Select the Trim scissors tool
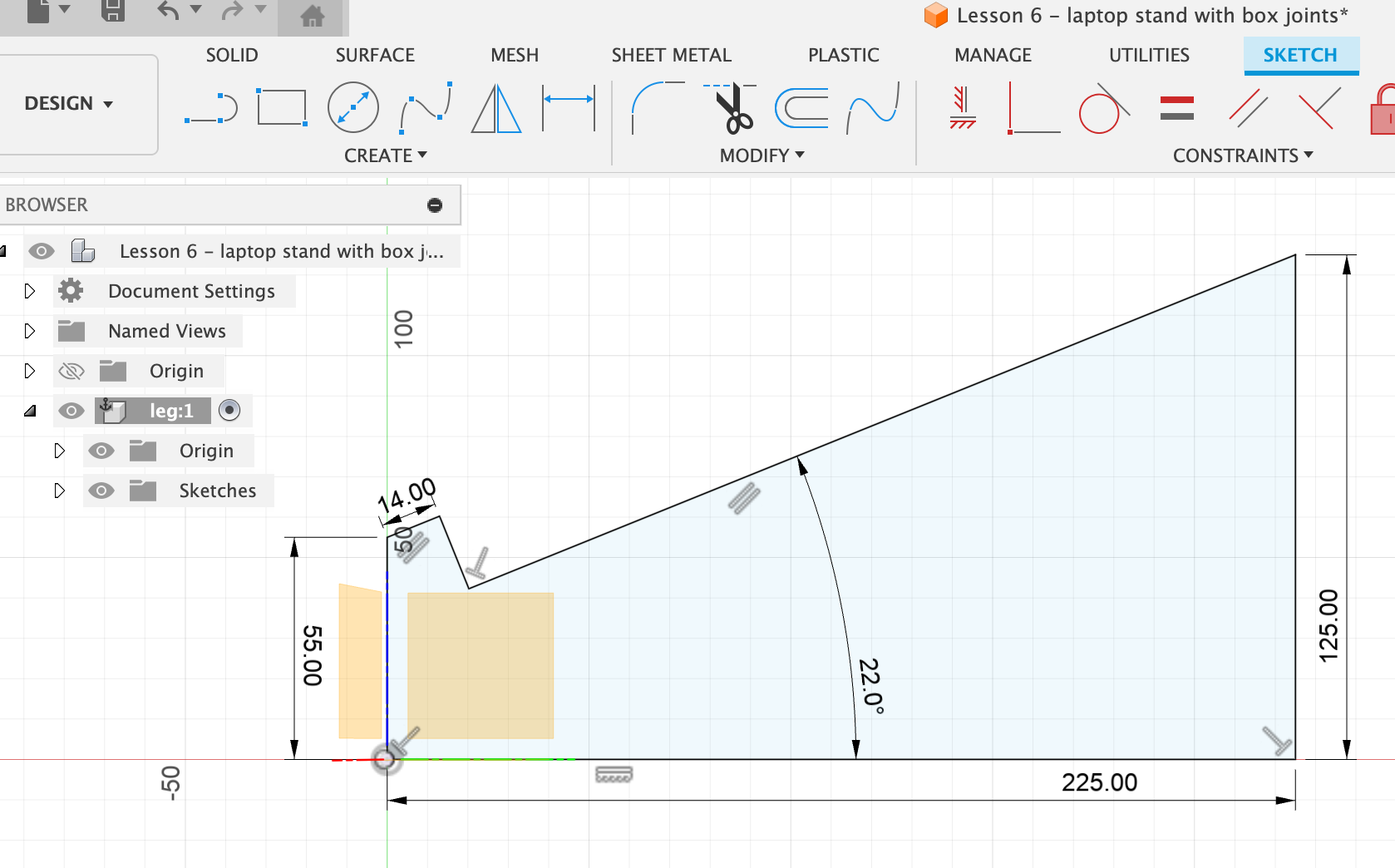Screen dimensions: 1395x868 tap(731, 108)
